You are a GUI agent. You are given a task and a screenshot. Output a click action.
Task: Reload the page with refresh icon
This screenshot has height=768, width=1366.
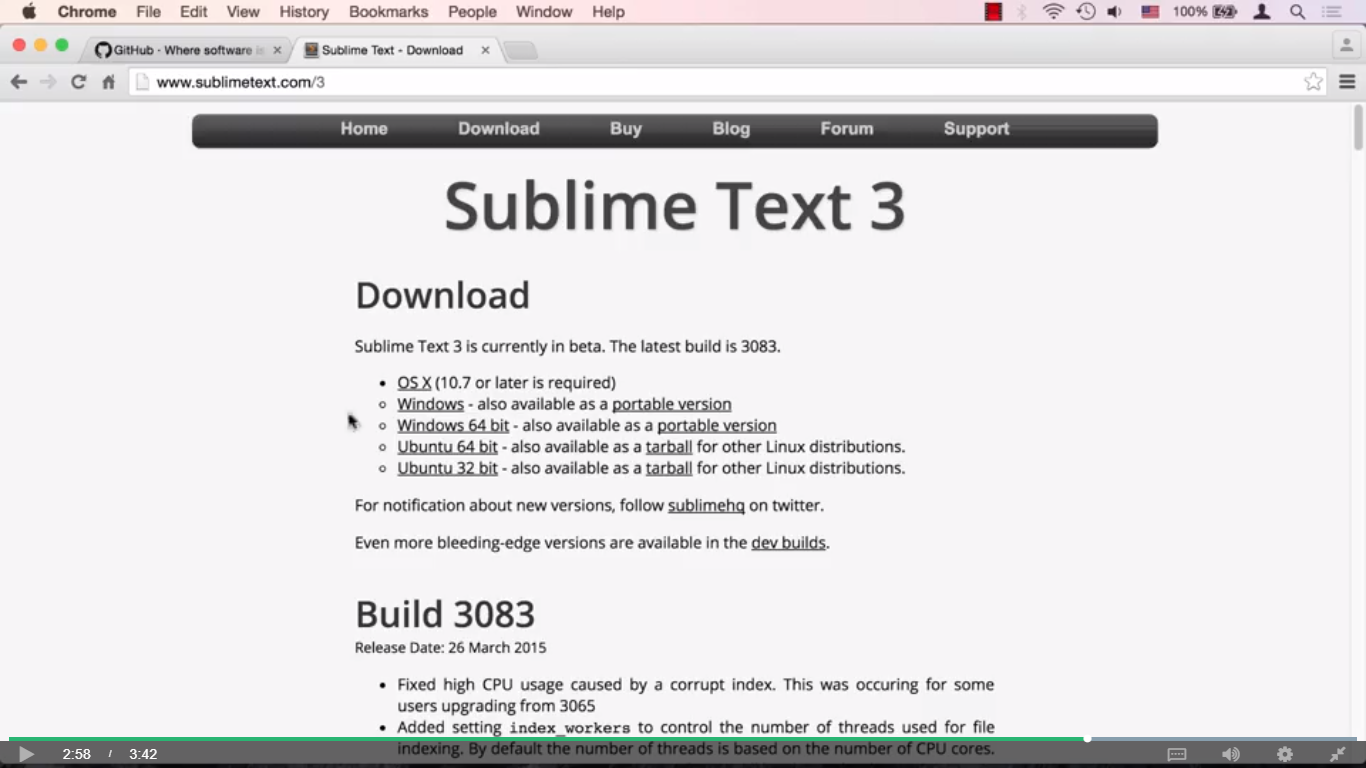tap(78, 82)
